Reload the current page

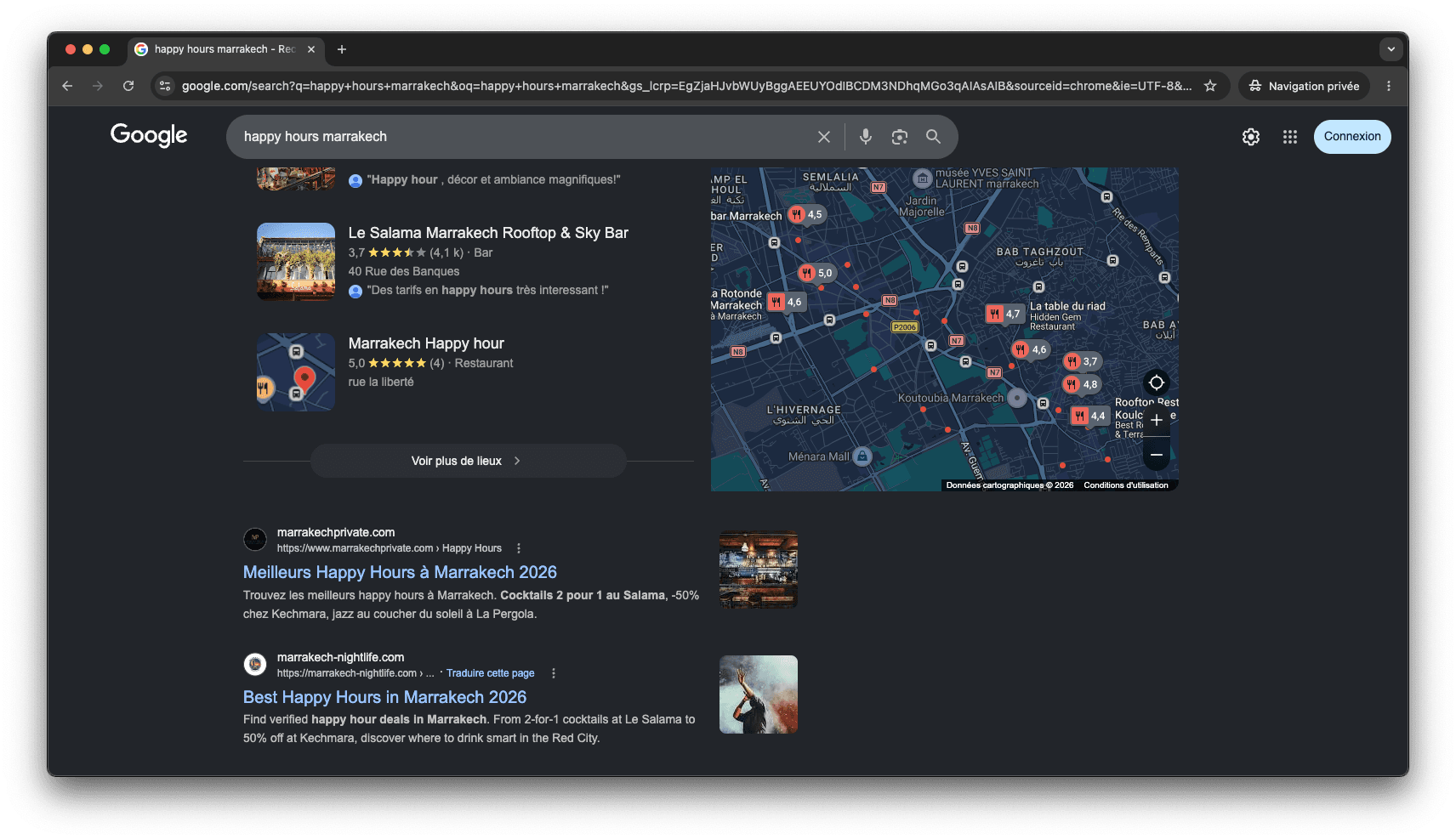click(128, 86)
